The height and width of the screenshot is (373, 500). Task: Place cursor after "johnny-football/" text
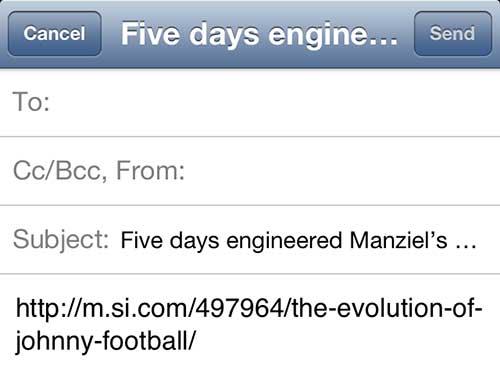pyautogui.click(x=197, y=342)
